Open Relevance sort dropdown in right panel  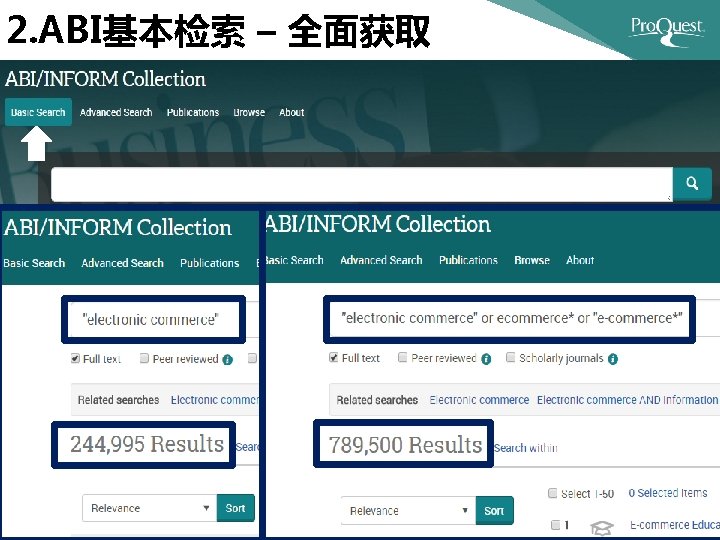[x=408, y=511]
